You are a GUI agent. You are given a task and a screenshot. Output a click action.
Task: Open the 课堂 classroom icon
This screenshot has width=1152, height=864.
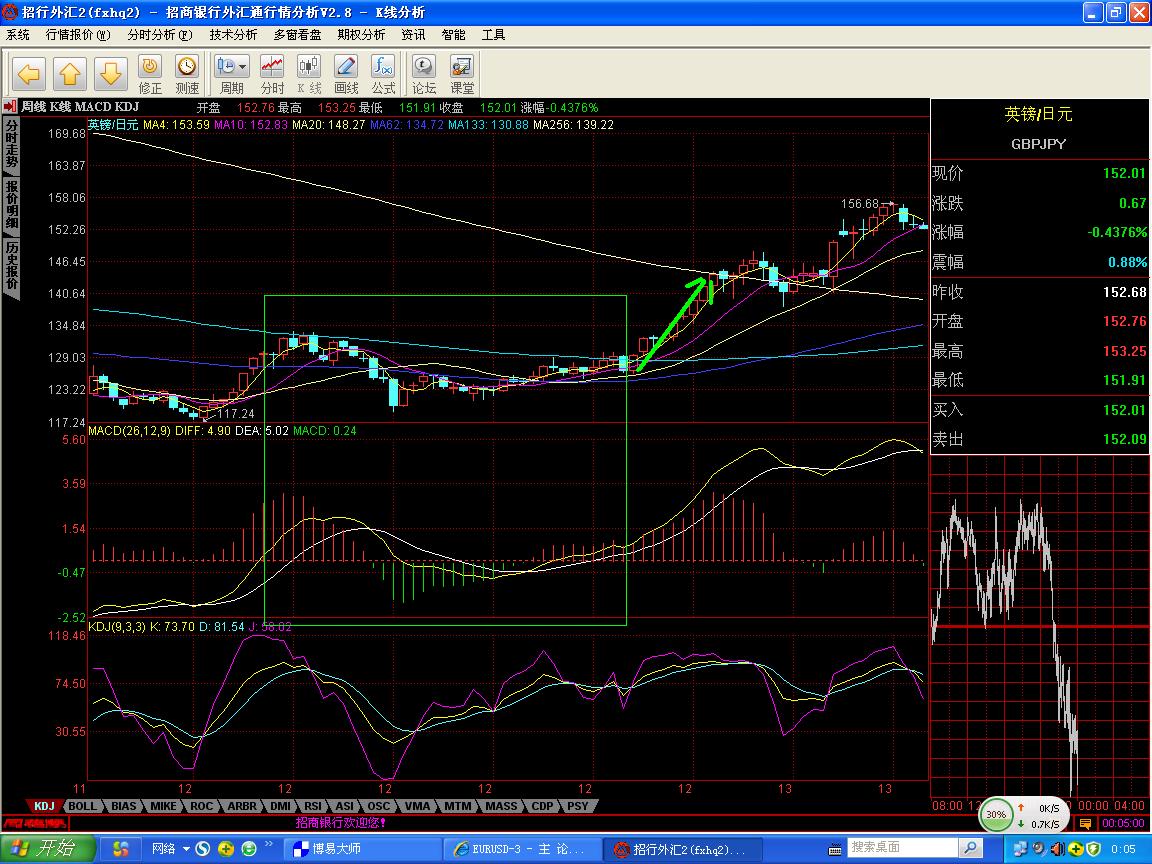(461, 74)
